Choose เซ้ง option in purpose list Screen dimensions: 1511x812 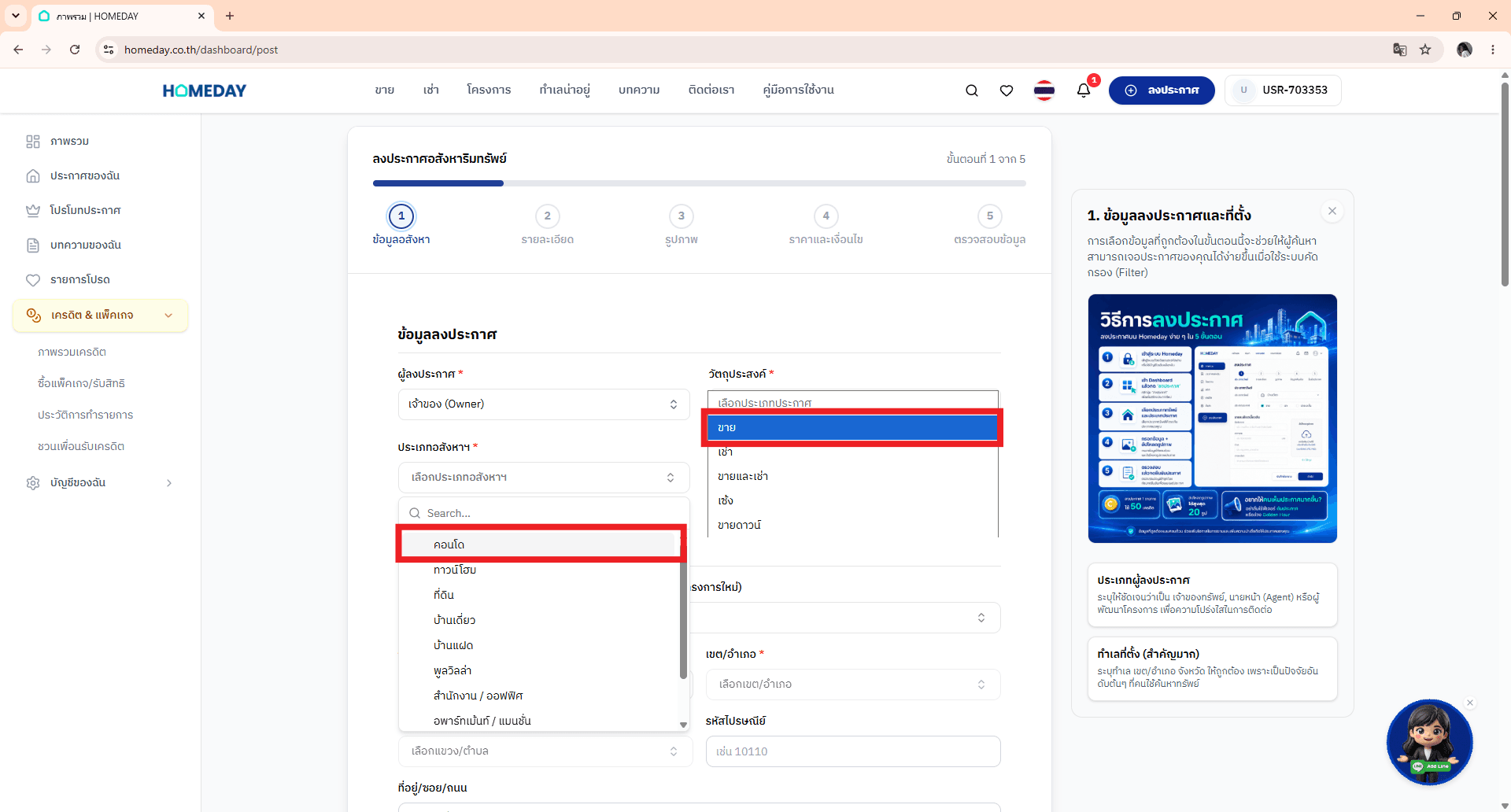click(x=853, y=500)
